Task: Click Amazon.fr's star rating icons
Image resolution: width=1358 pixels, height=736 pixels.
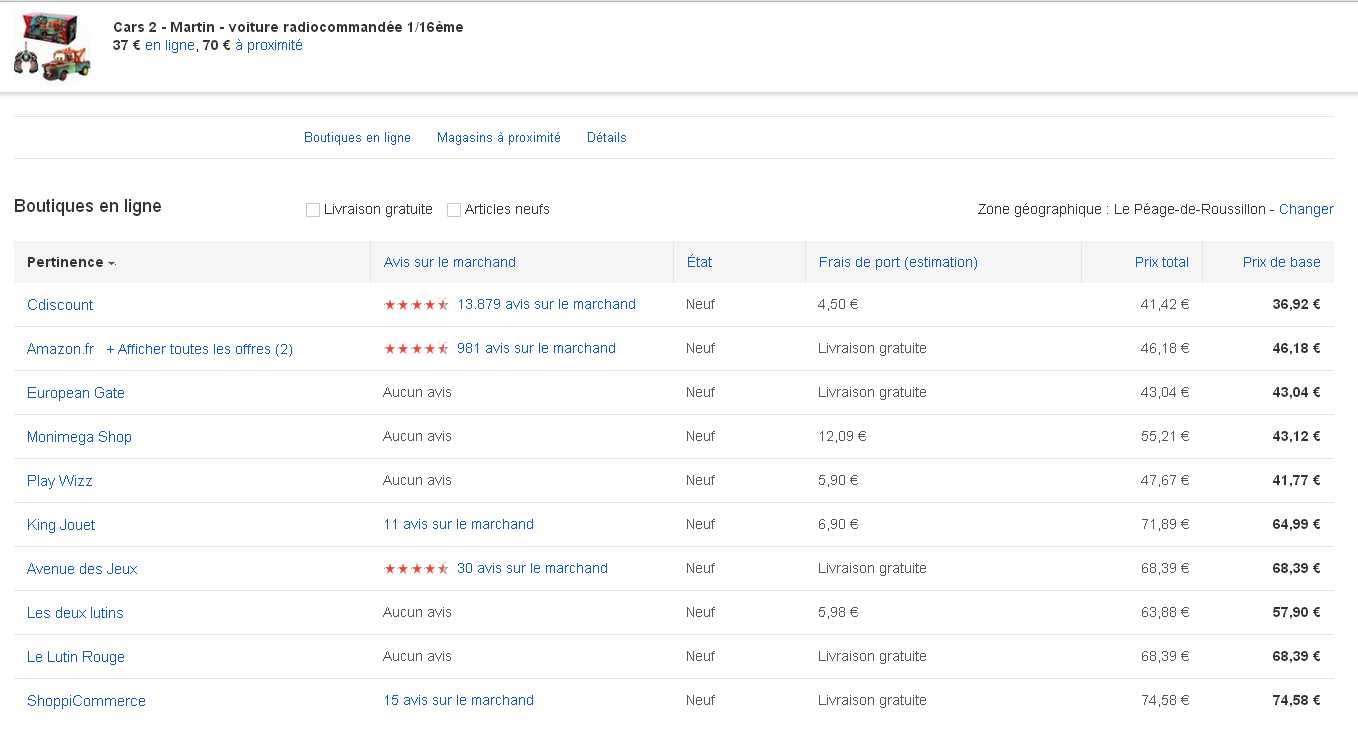Action: pyautogui.click(x=416, y=349)
